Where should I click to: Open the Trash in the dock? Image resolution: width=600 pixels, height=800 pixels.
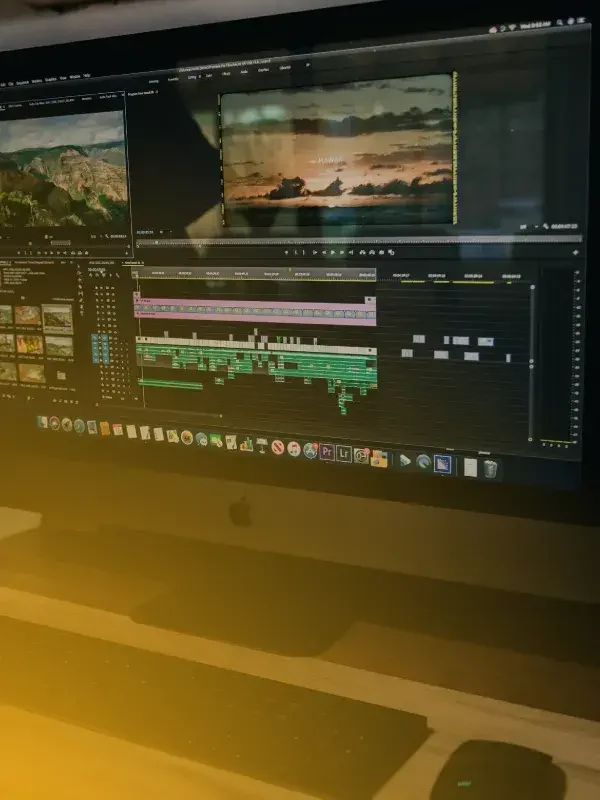(x=490, y=467)
